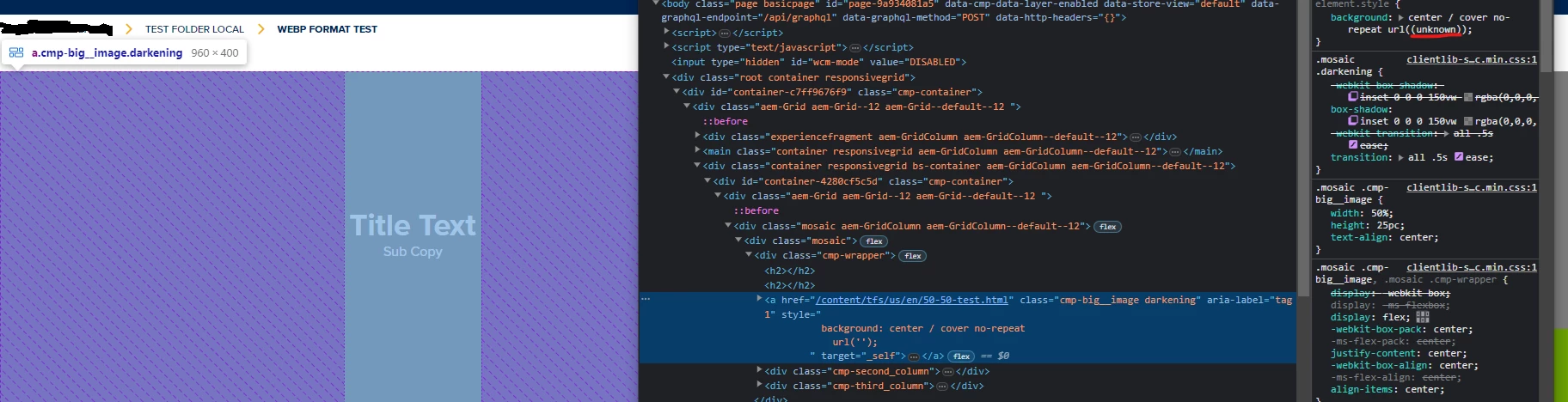Expand ellipsis of experiencefragment div
1568x402 pixels.
(1136, 137)
